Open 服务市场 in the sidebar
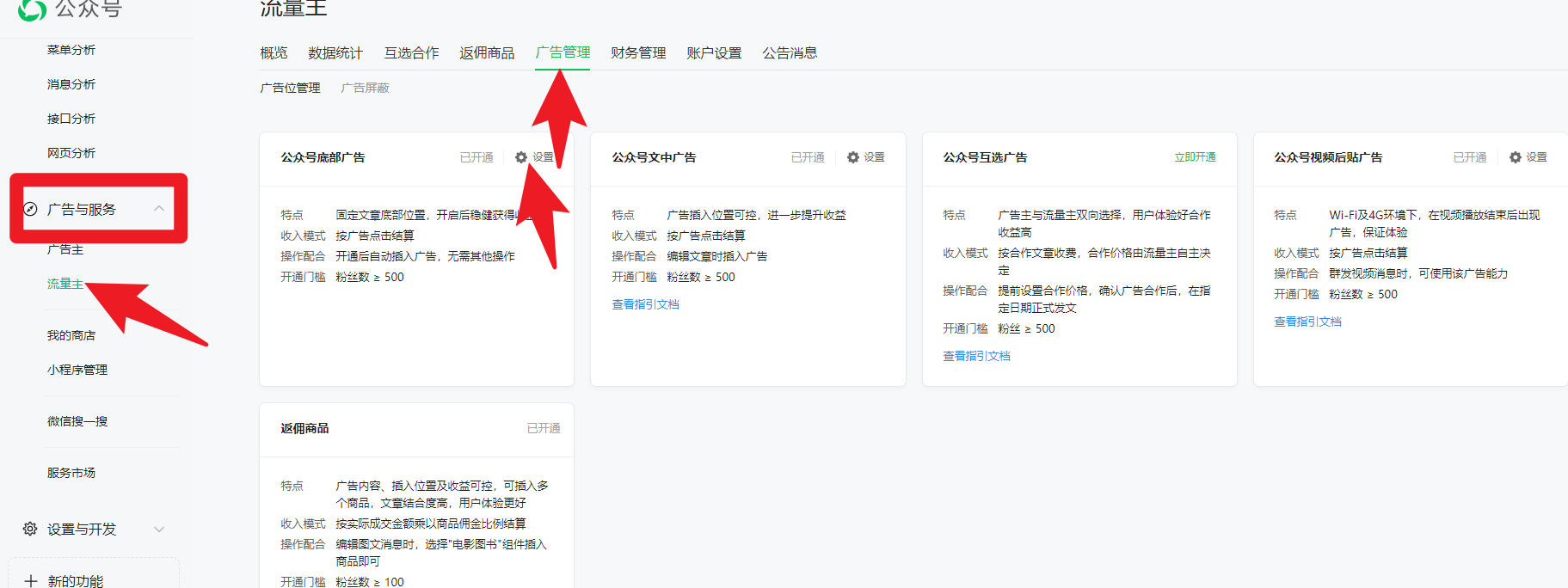 71,473
